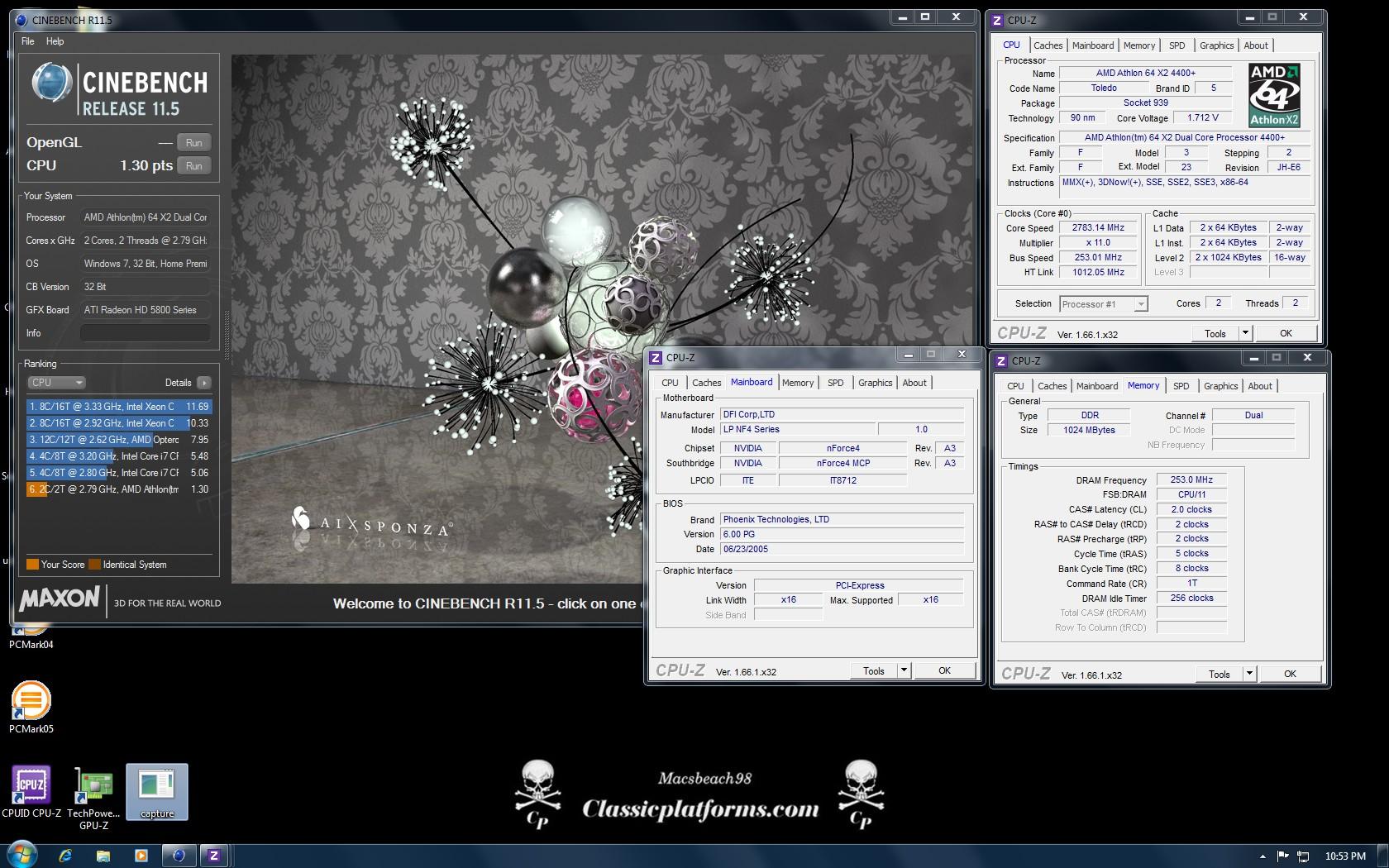The image size is (1389, 868).
Task: Open Action Center flag icon in tray
Action: pyautogui.click(x=1283, y=856)
